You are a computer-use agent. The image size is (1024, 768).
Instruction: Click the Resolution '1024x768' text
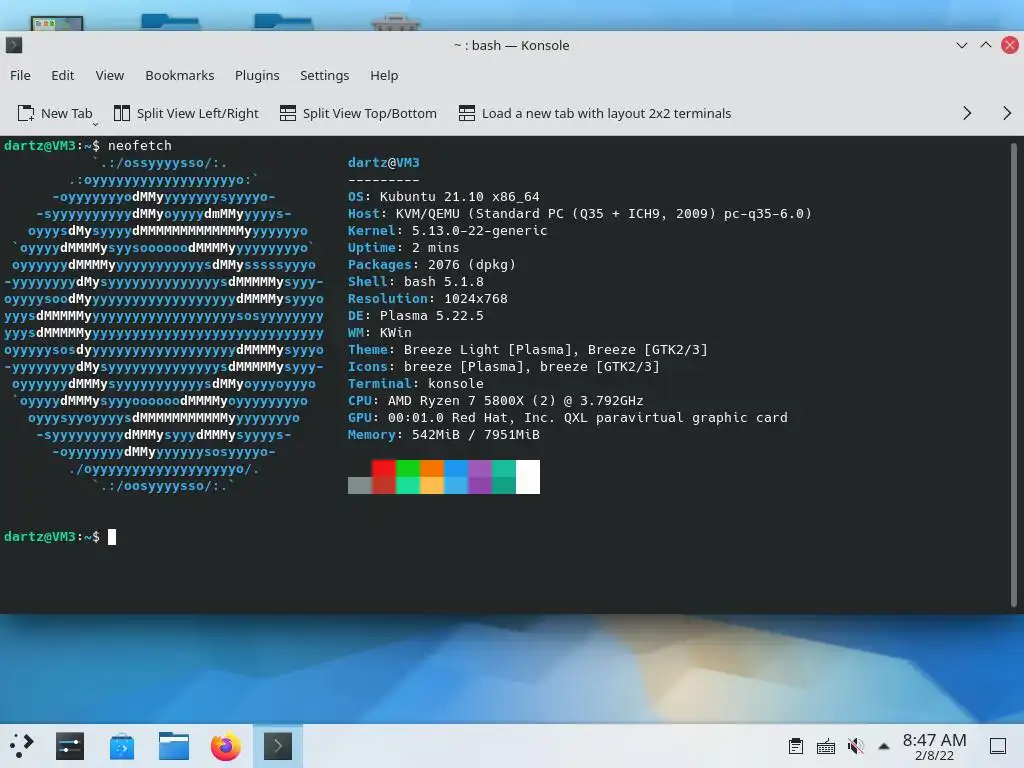click(475, 298)
